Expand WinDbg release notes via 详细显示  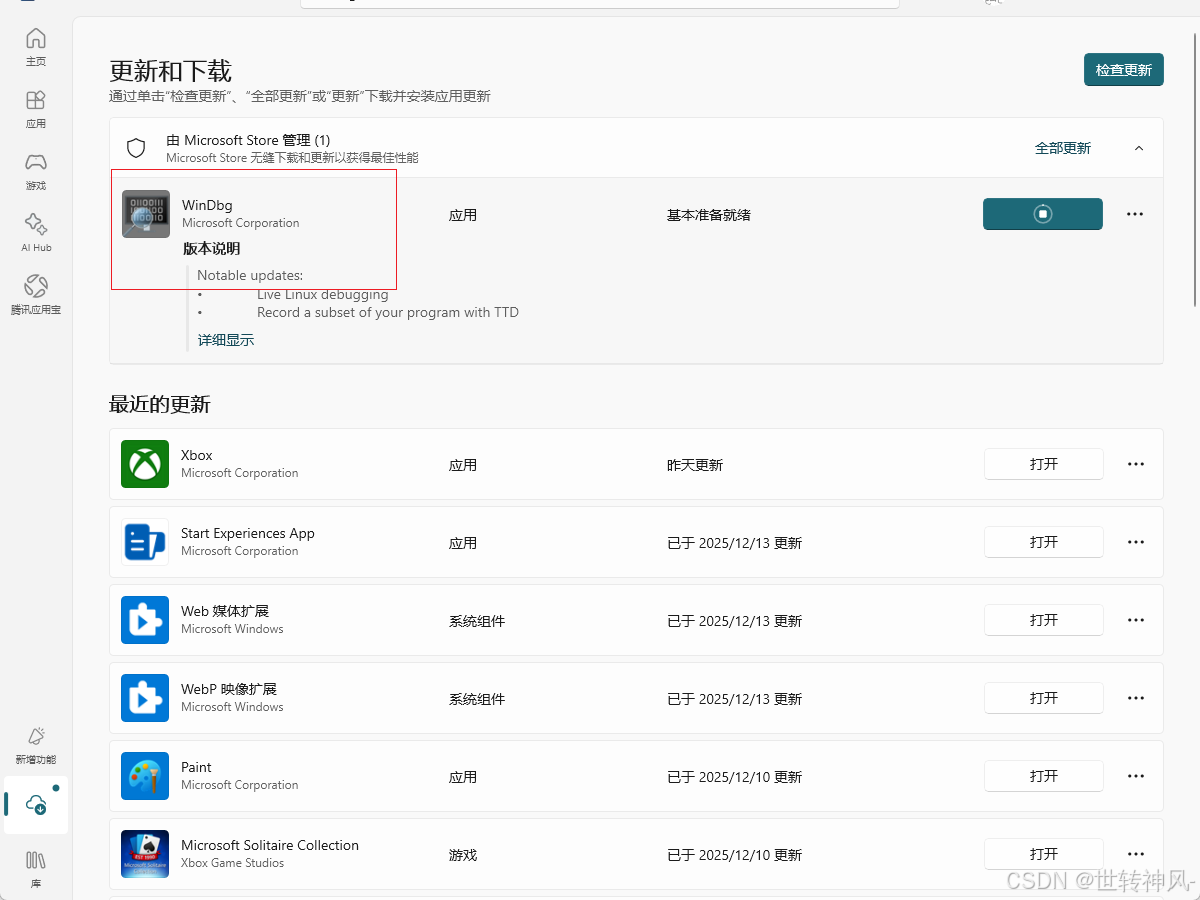(226, 340)
